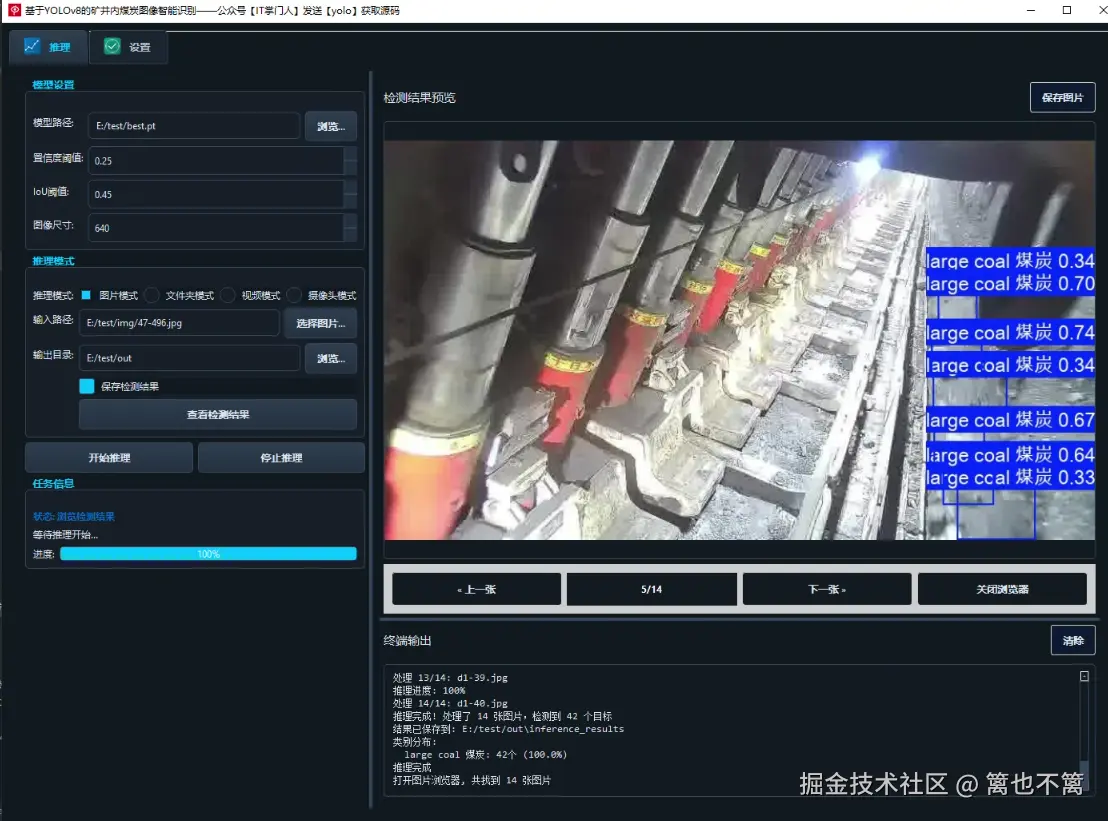Click the chart icon on the 推理 tab
Image resolution: width=1108 pixels, height=821 pixels.
[x=33, y=47]
